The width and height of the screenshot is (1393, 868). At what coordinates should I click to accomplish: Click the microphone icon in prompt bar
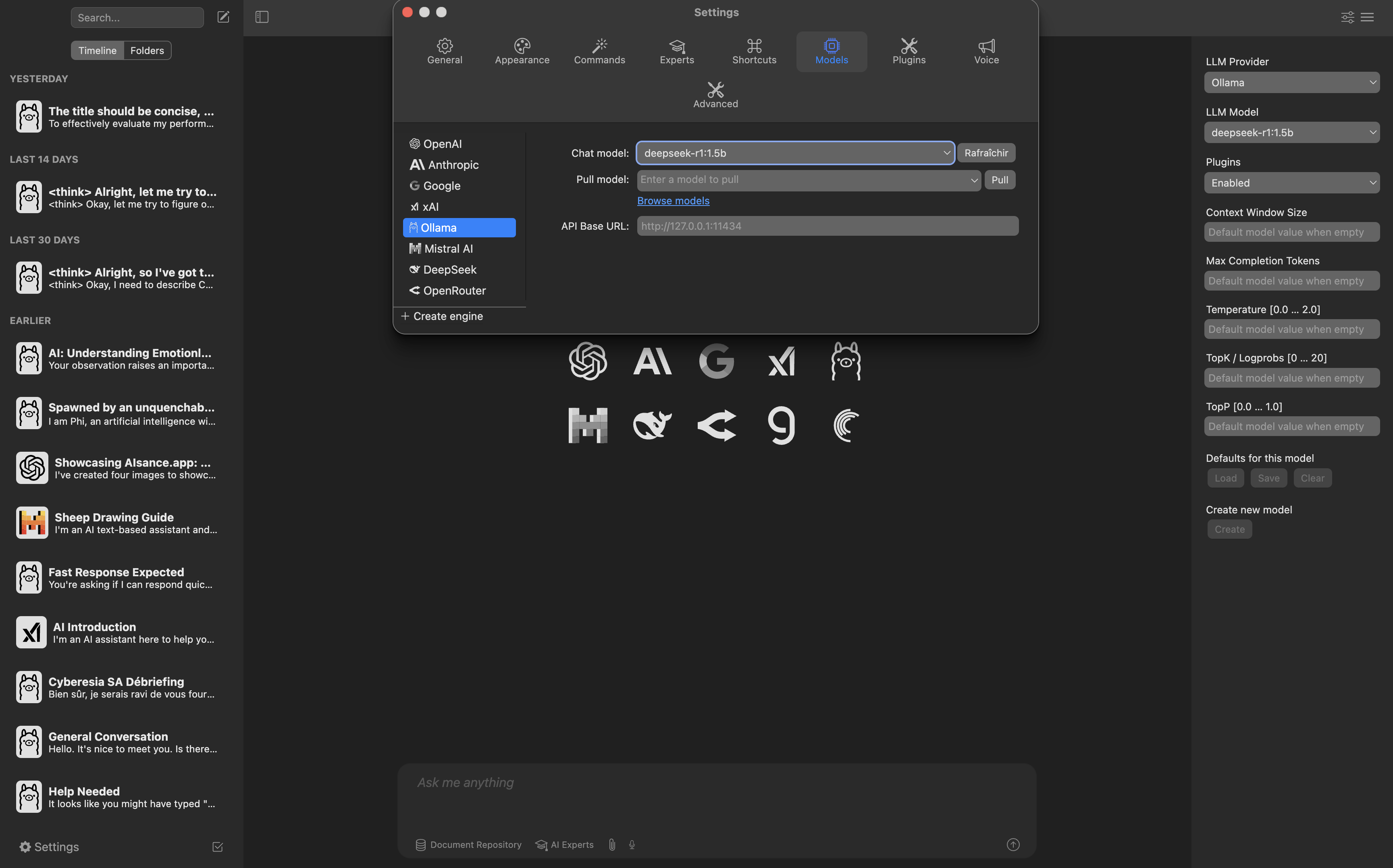632,845
